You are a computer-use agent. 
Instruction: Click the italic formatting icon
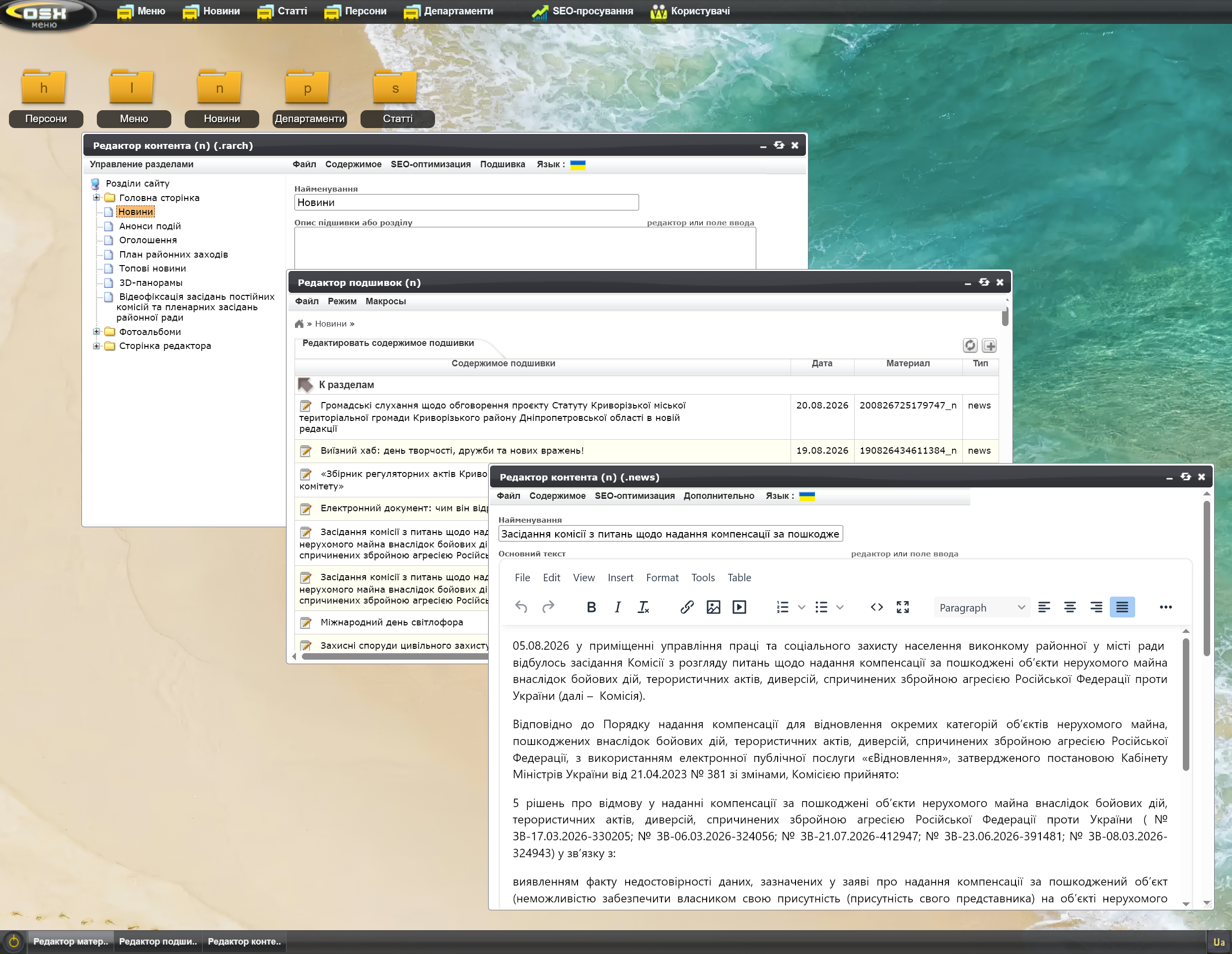point(618,607)
